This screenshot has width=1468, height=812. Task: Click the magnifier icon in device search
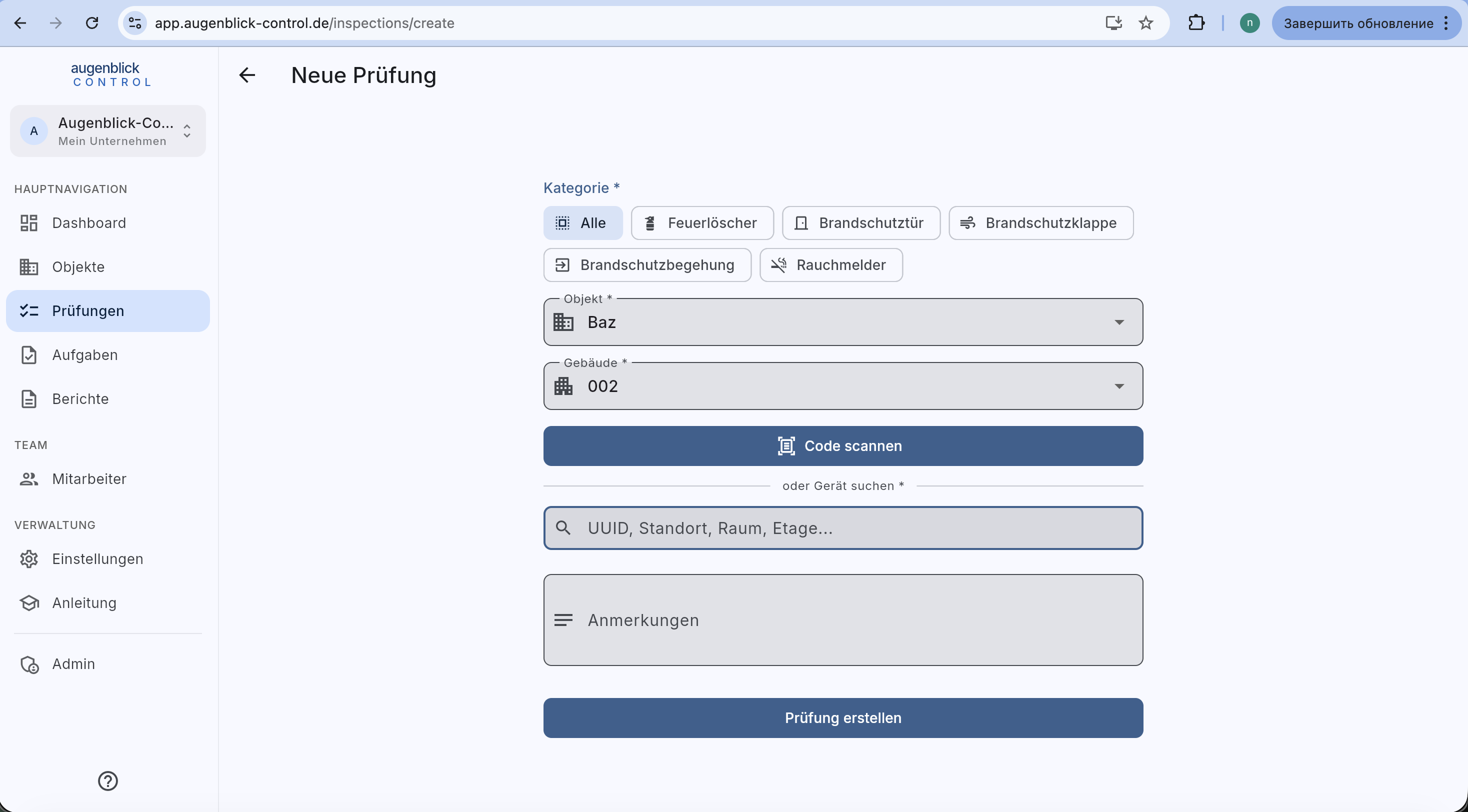click(x=563, y=527)
